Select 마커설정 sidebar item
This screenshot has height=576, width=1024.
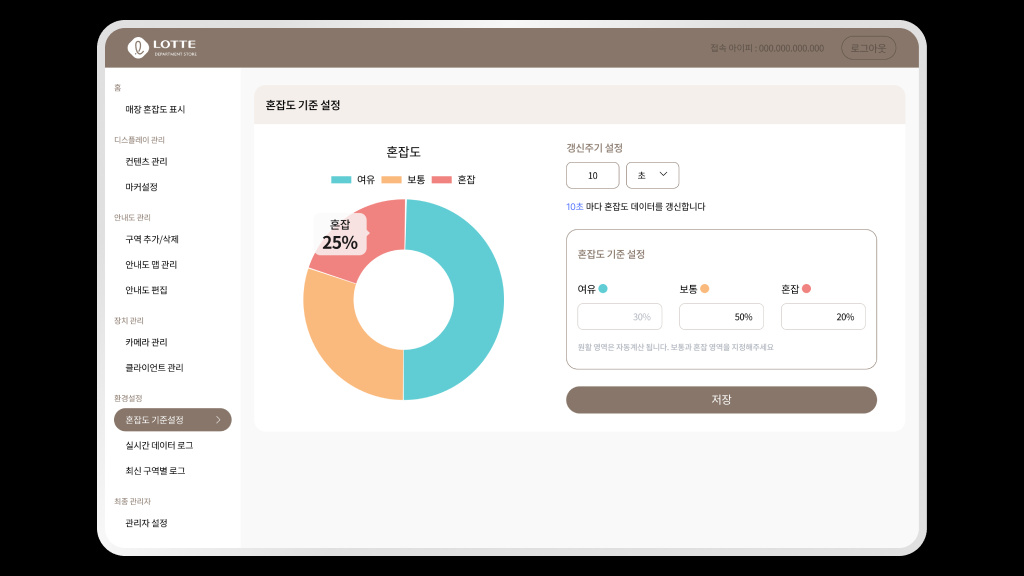142,187
